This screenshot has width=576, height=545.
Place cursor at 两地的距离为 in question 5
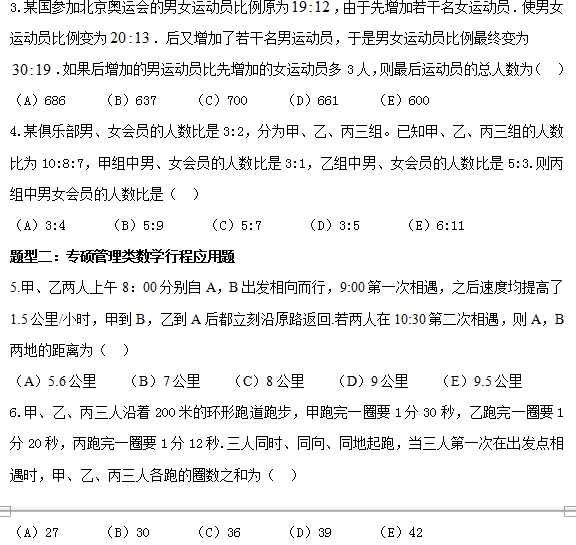(x=51, y=350)
